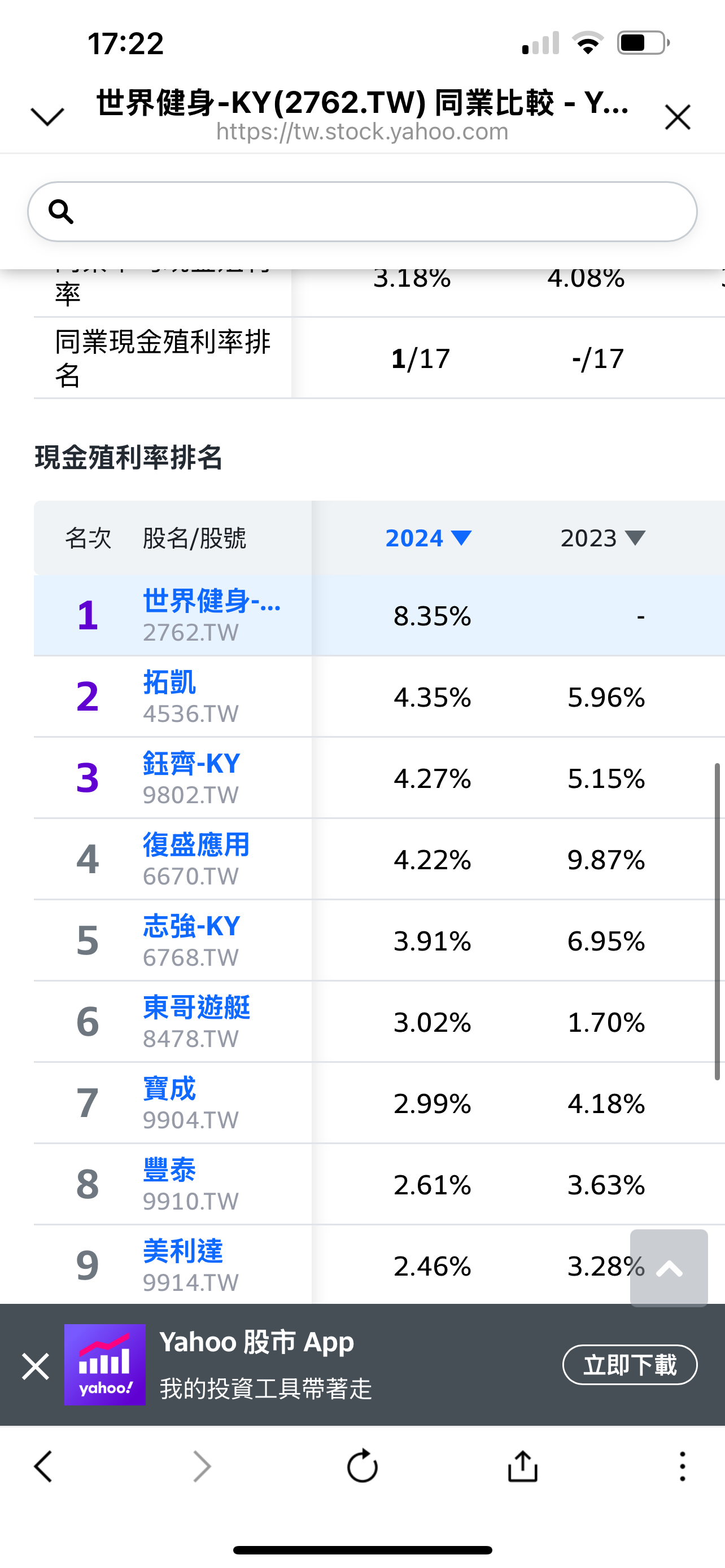Tap the magnifier search icon

tap(61, 212)
